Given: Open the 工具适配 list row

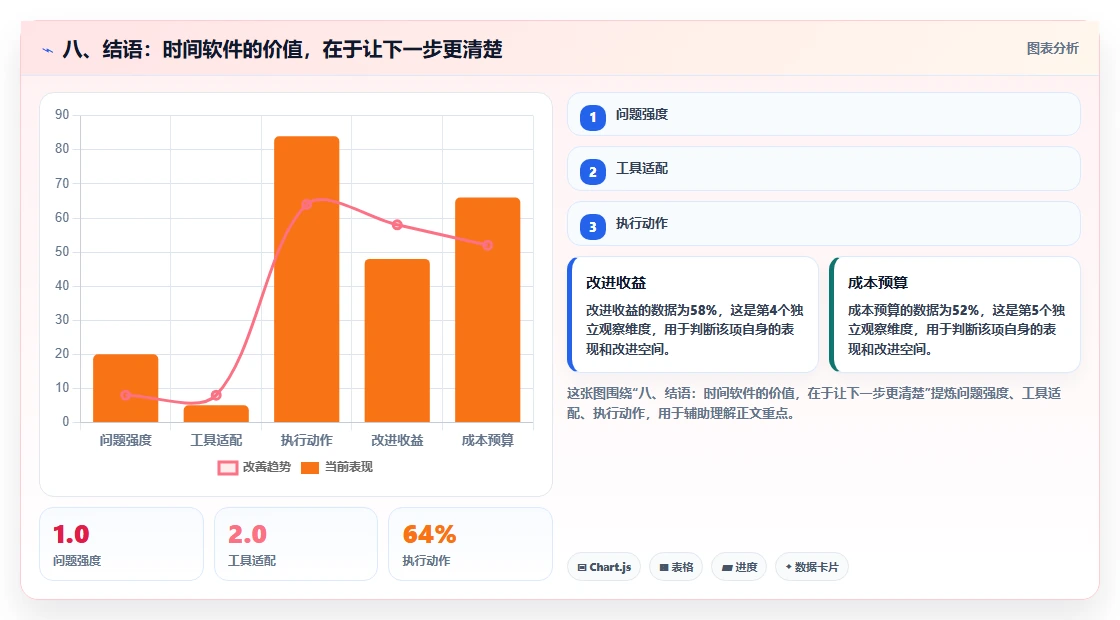Looking at the screenshot, I should pos(824,169).
